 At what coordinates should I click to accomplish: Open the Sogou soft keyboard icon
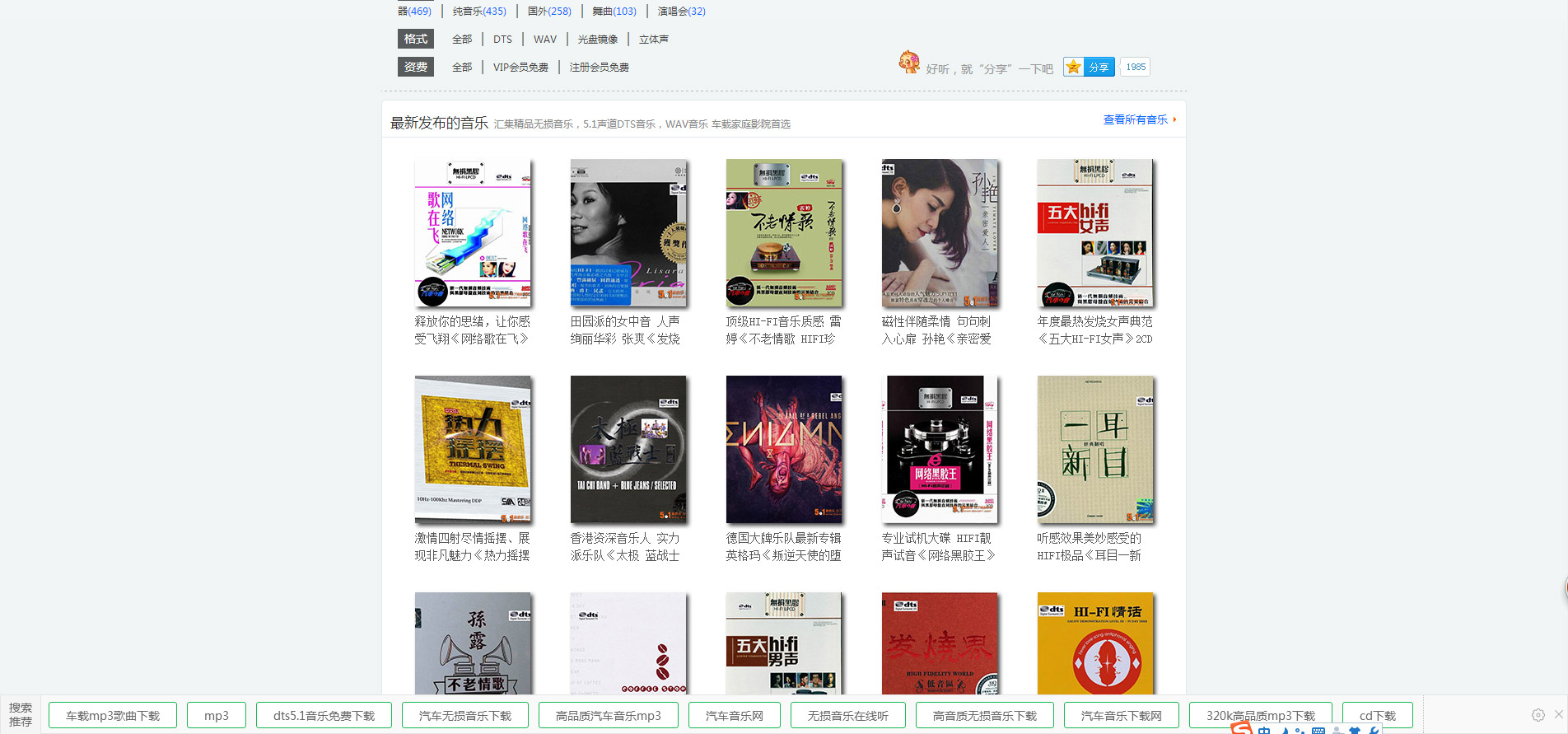pyautogui.click(x=1318, y=731)
